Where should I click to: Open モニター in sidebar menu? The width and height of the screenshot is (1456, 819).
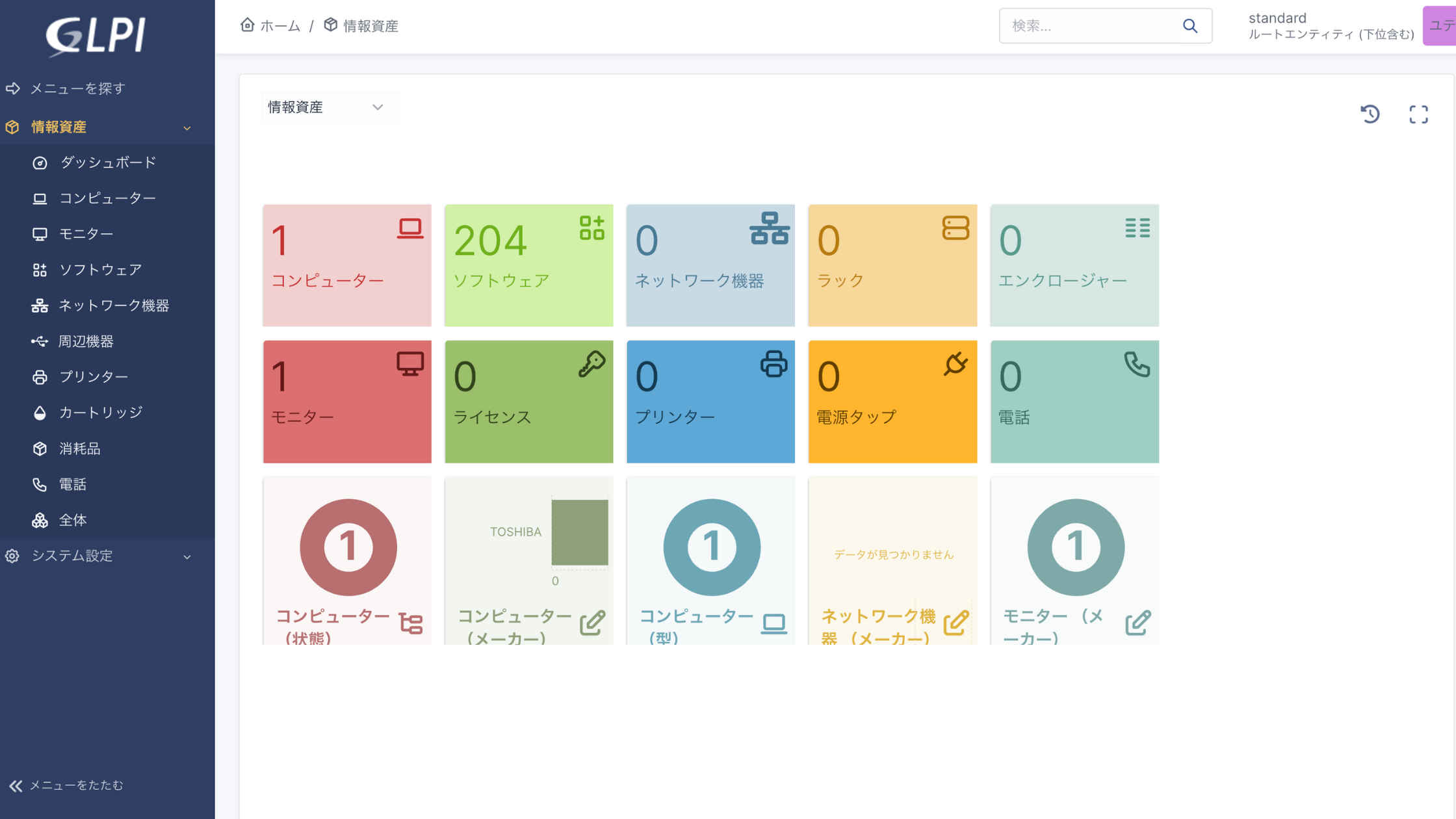coord(108,234)
